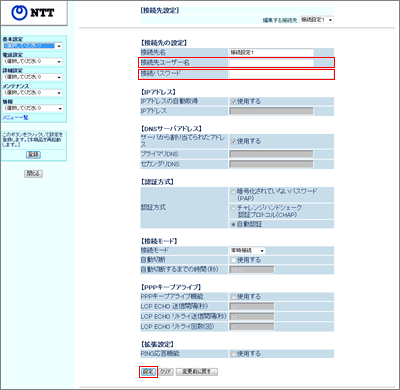Click the セカンダリDNS field
The width and height of the screenshot is (400, 390).
tap(271, 164)
